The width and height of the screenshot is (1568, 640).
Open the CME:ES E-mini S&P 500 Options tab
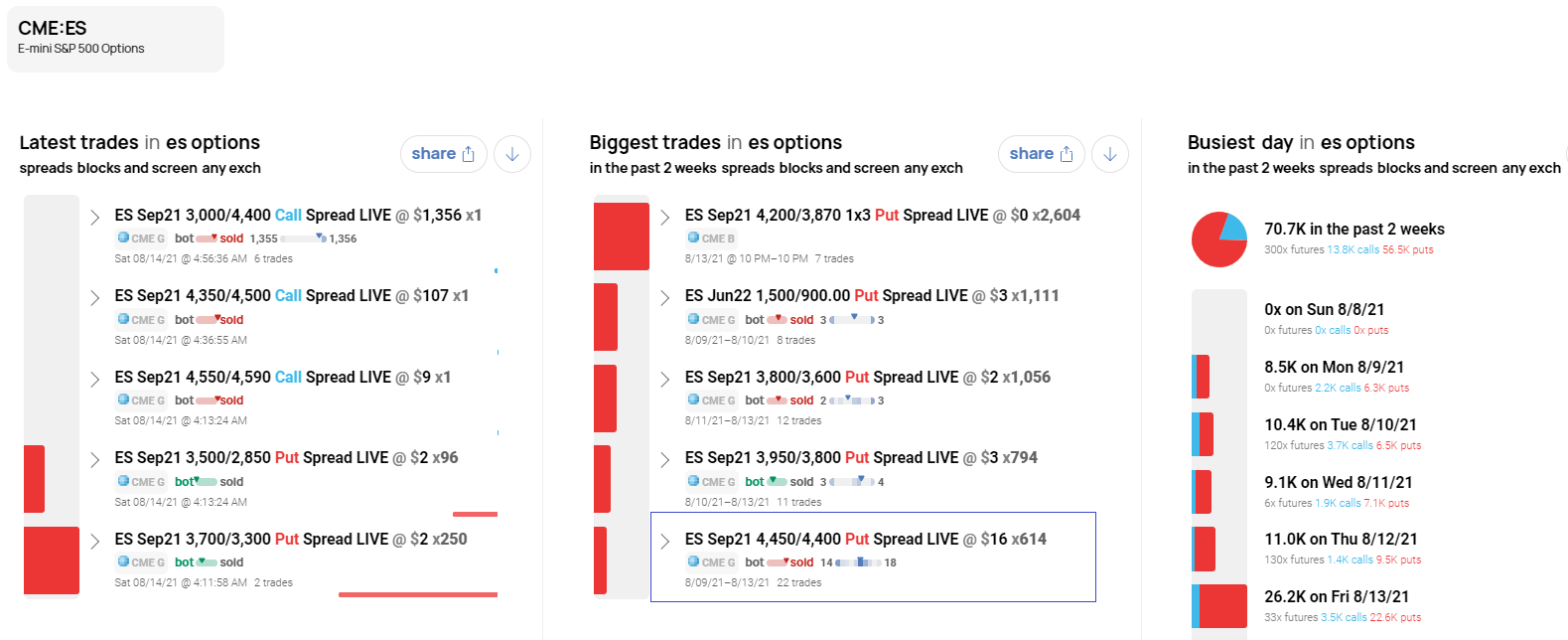[115, 39]
